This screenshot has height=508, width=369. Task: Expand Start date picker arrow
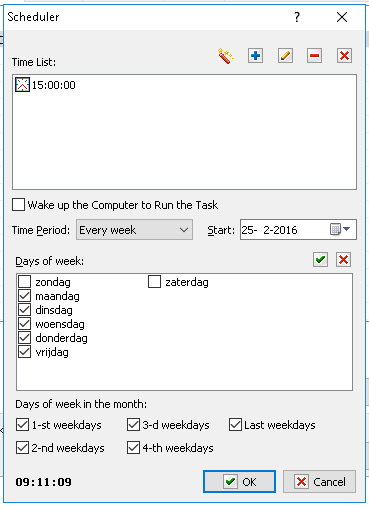pos(347,229)
